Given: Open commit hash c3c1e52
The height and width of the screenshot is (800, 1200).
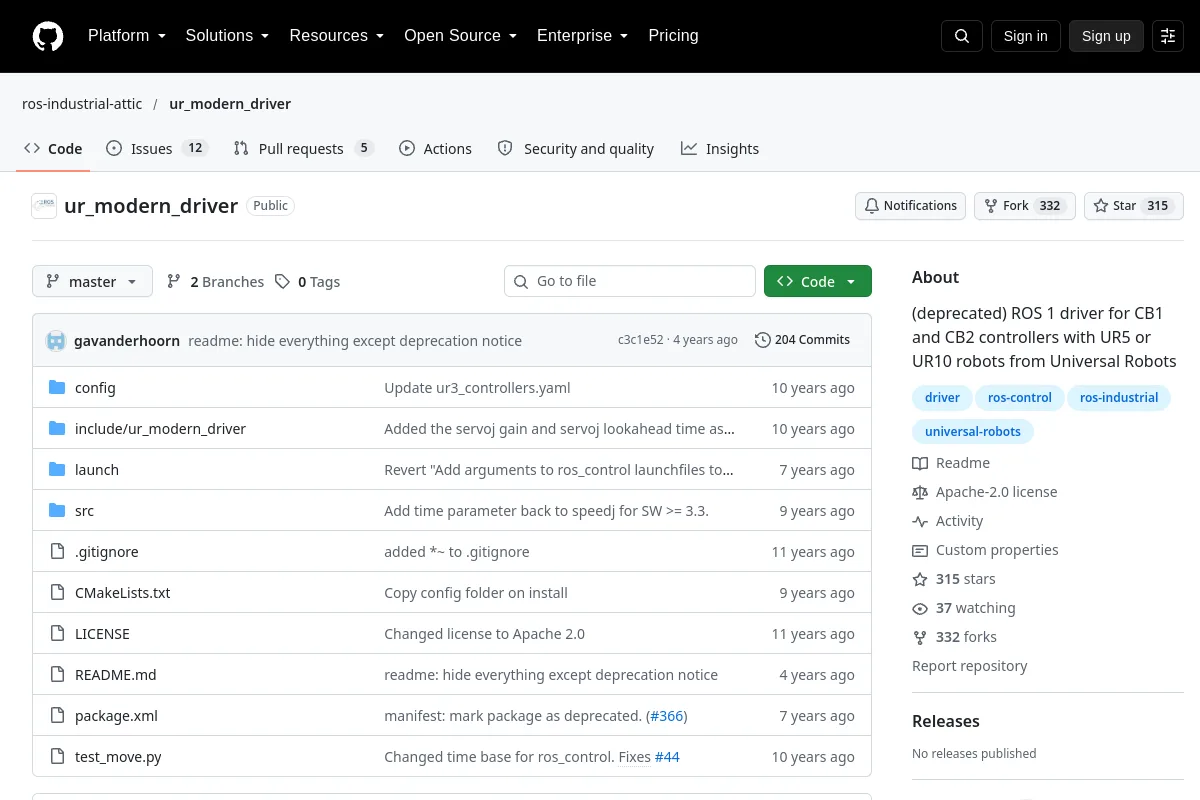Looking at the screenshot, I should point(640,340).
